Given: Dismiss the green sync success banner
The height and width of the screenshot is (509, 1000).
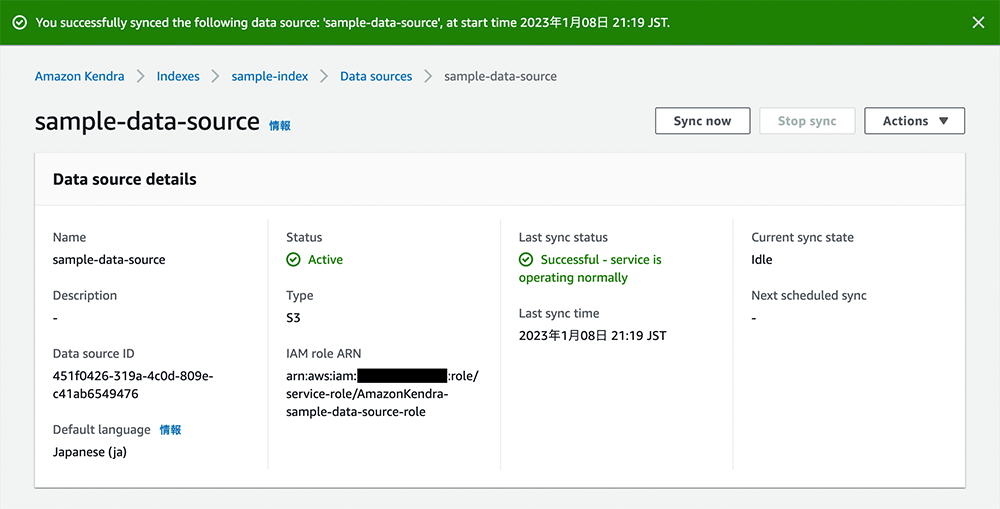Looking at the screenshot, I should click(978, 23).
